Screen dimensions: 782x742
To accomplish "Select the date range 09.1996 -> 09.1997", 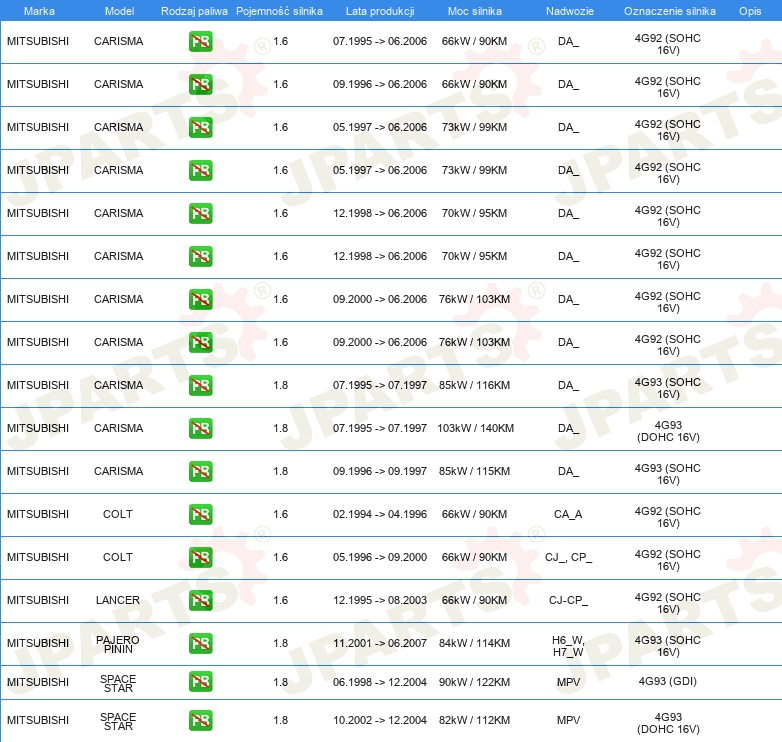I will point(380,471).
